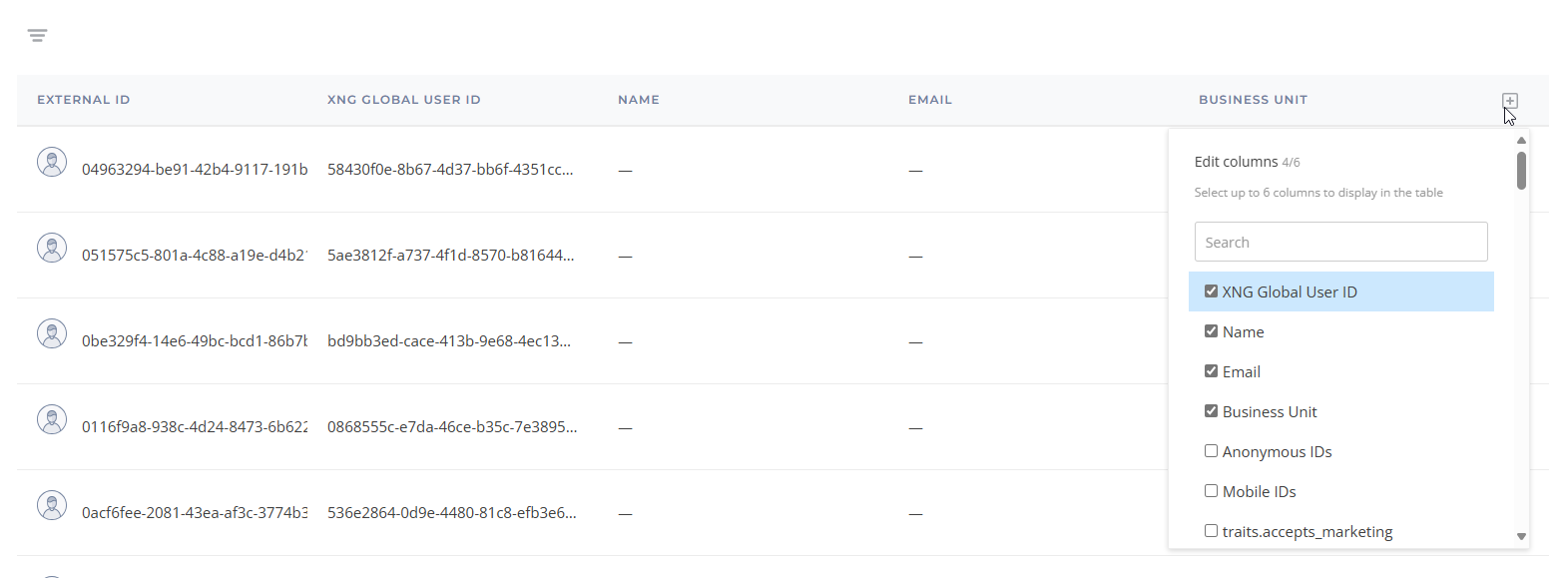
Task: Click the Edit columns 4/6 title
Action: (x=1247, y=162)
